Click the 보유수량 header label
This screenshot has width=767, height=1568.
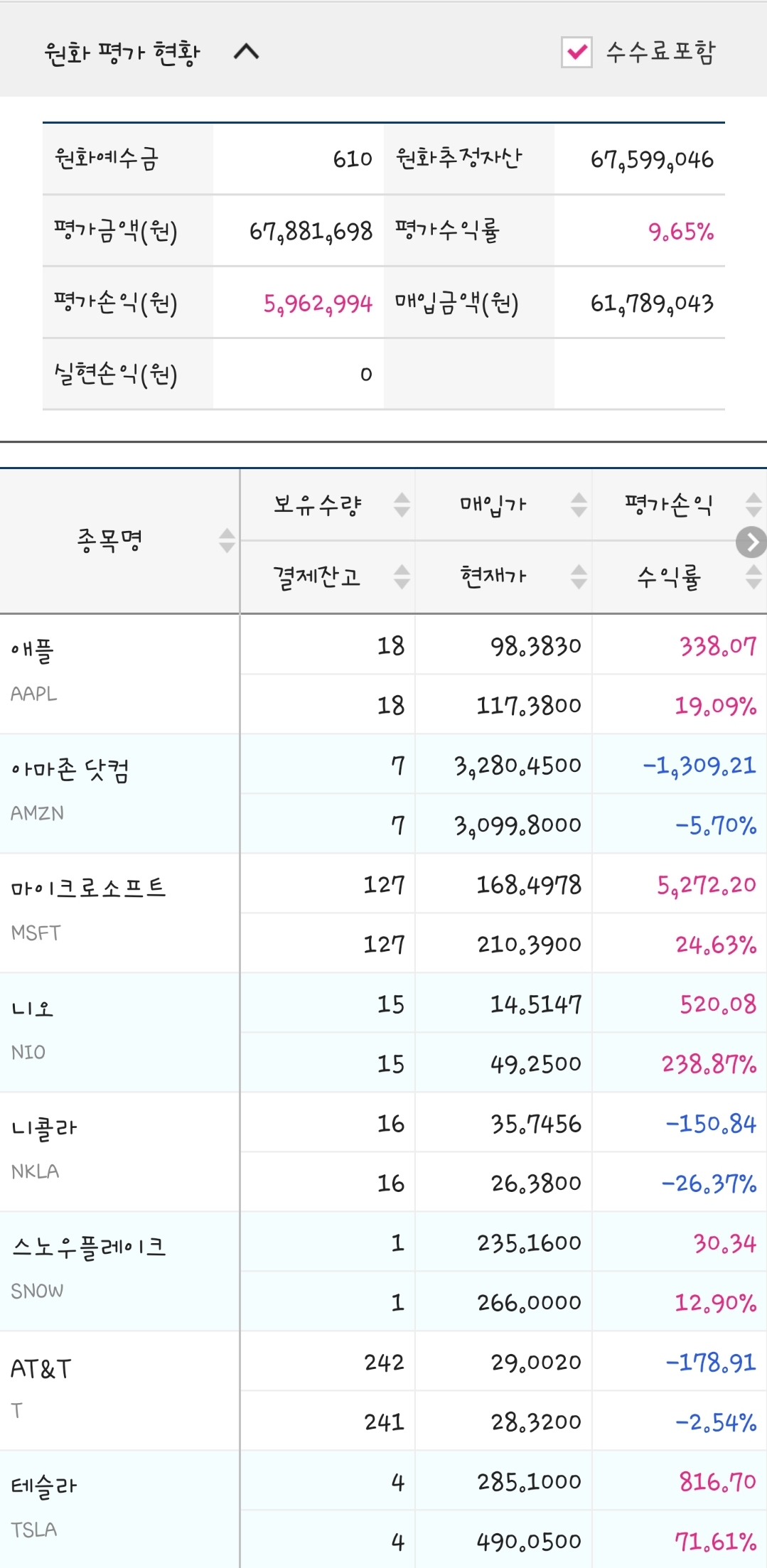[318, 505]
